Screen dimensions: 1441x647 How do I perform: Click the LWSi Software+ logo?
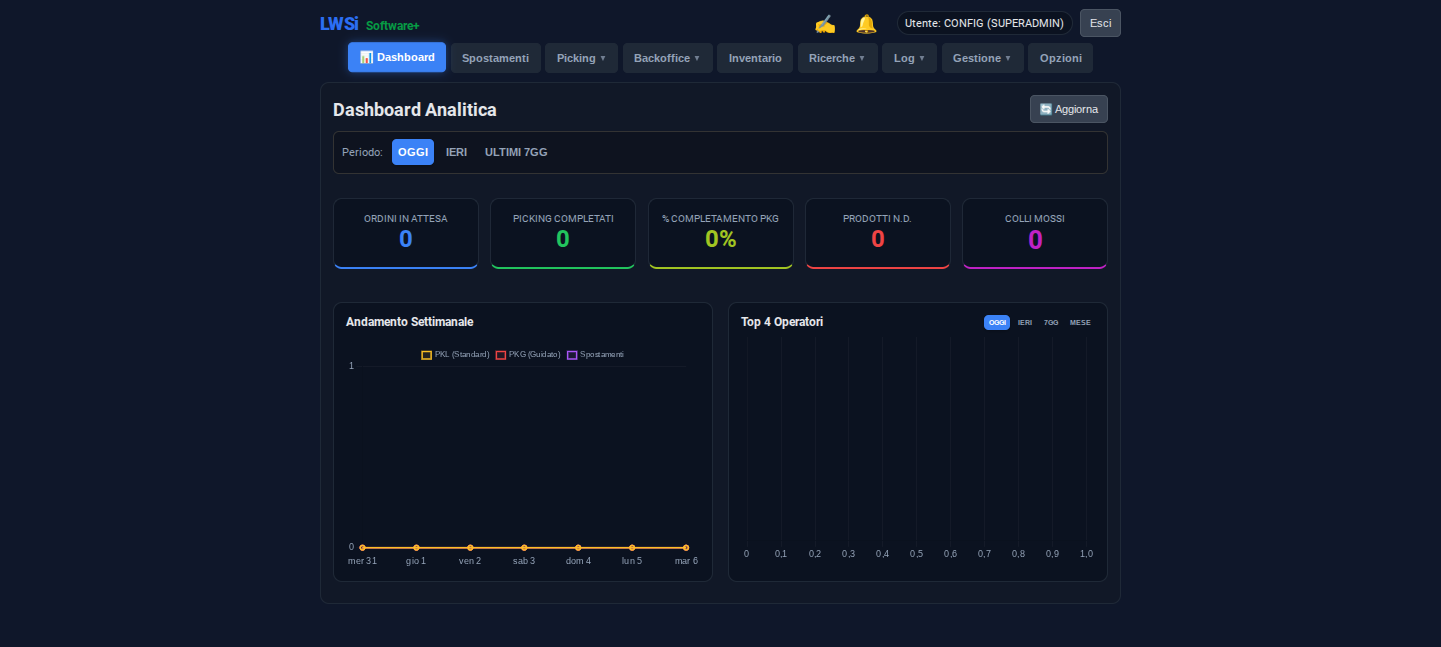click(369, 24)
